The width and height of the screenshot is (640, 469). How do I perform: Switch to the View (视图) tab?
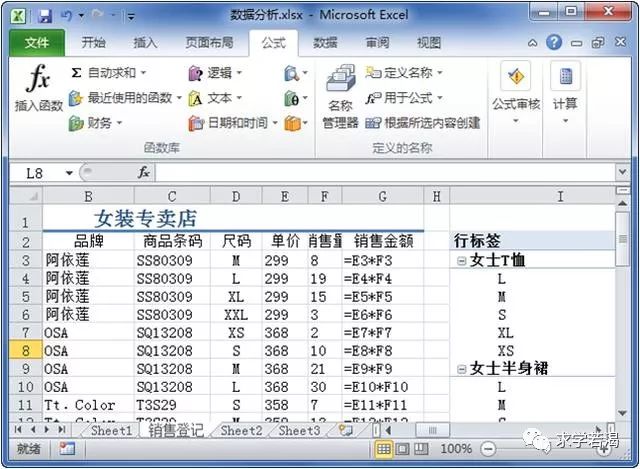(429, 42)
